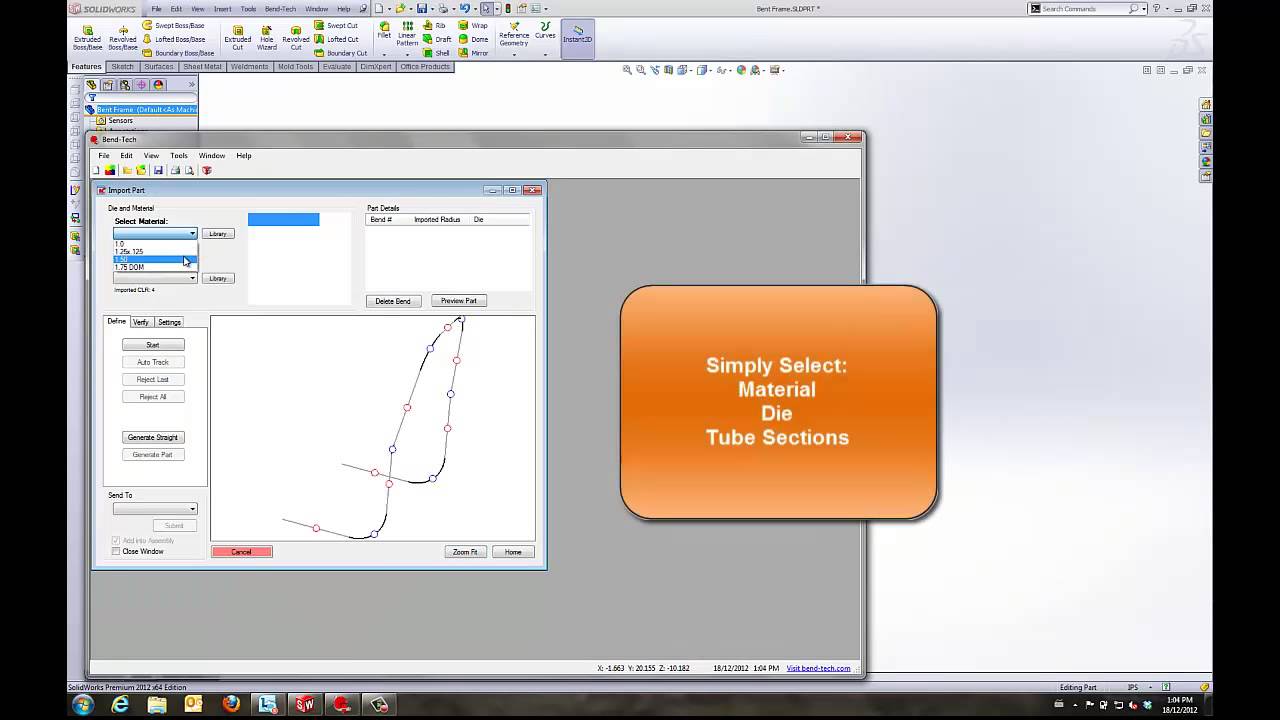The width and height of the screenshot is (1280, 720).
Task: Expand the FeatureManager panel chevron
Action: coord(191,85)
